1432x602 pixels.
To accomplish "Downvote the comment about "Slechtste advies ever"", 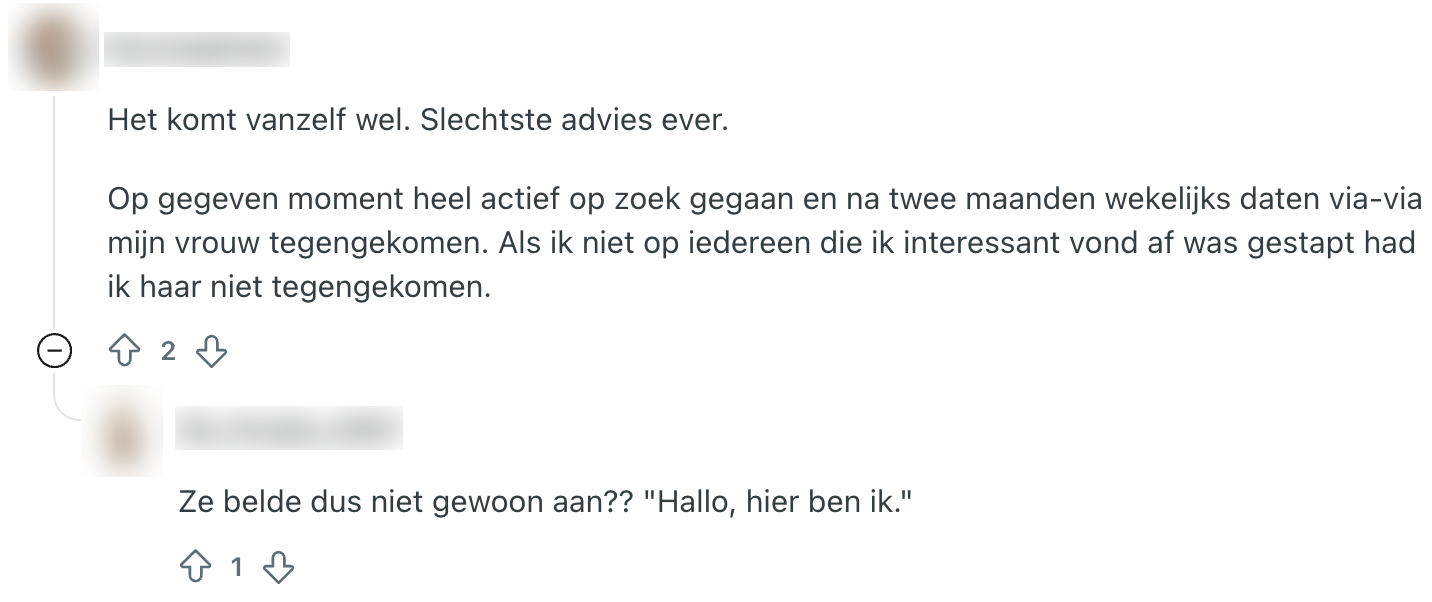I will pos(211,351).
